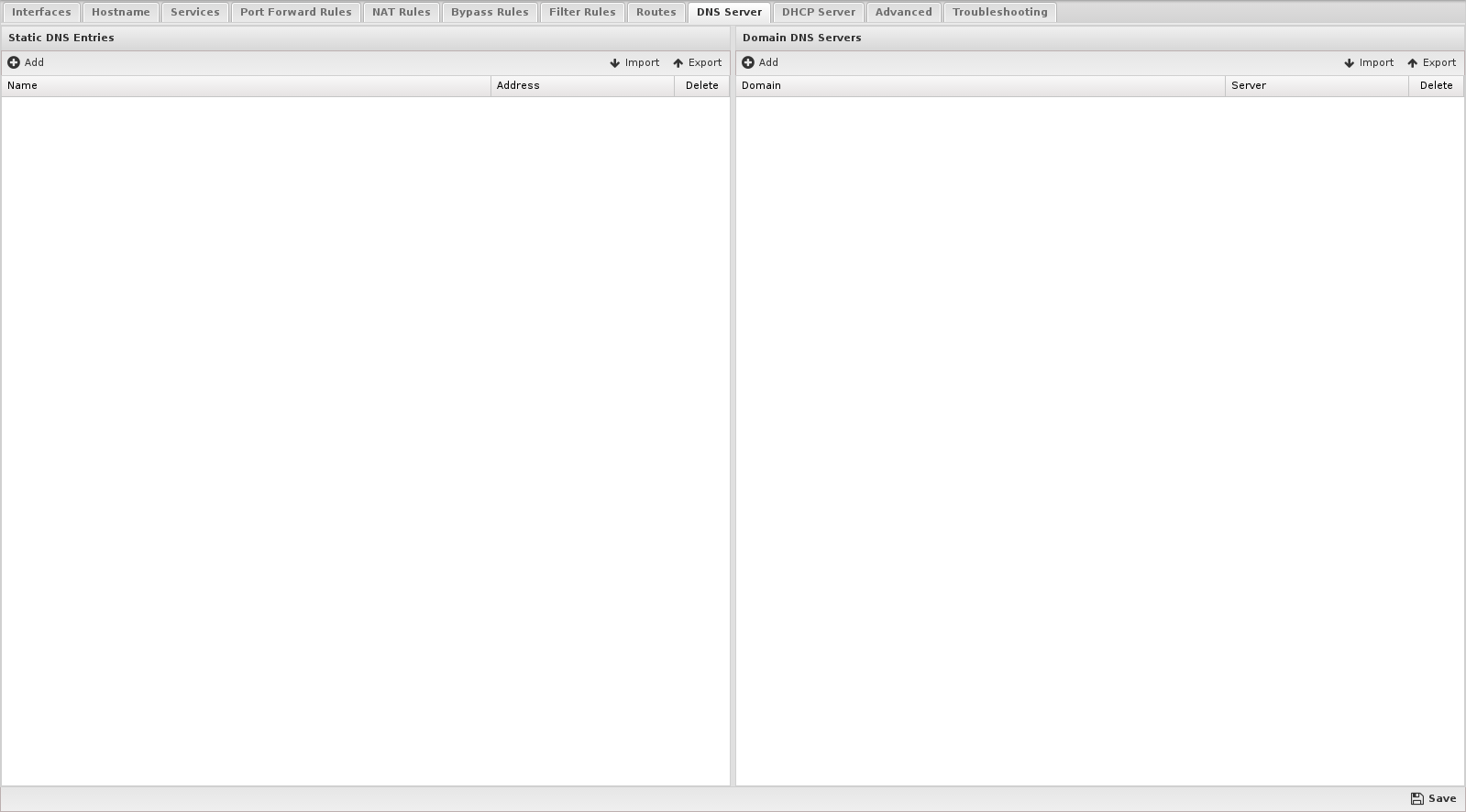Select the DNS Server tab

730,12
